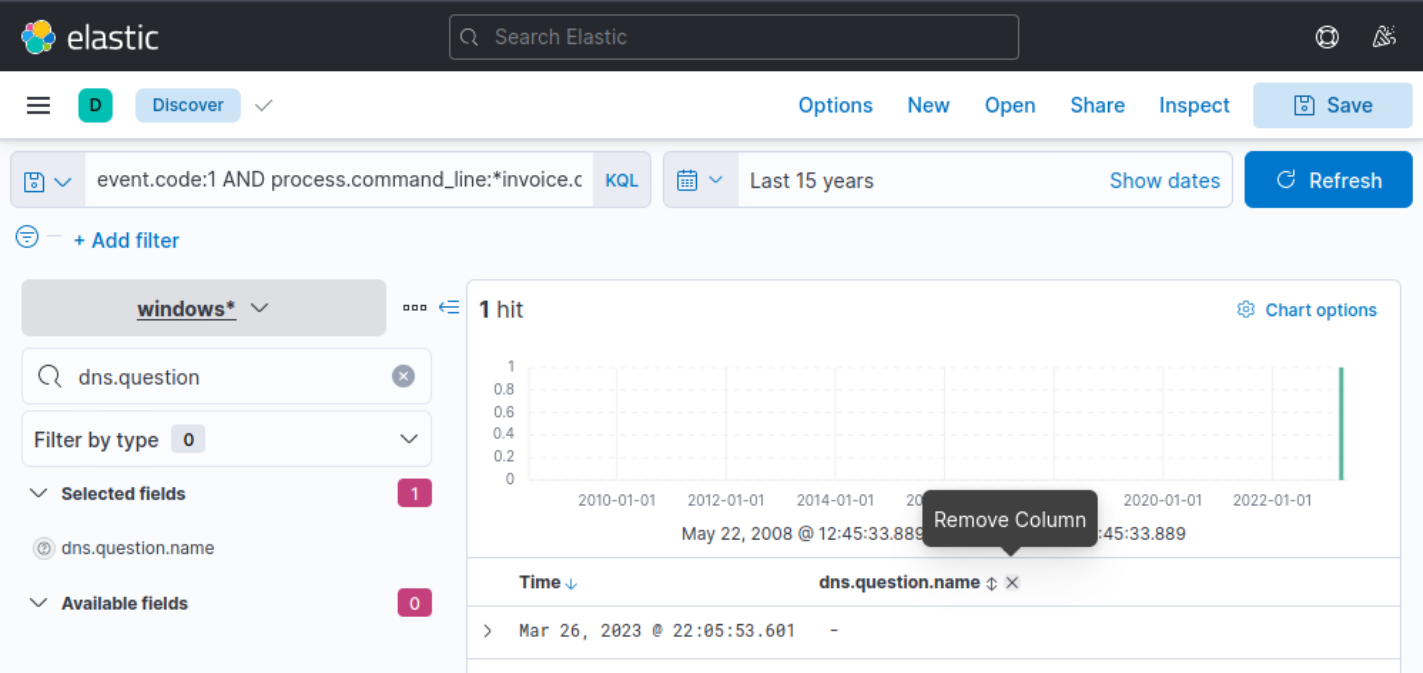The width and height of the screenshot is (1423, 673).
Task: Expand the Filter by type dropdown
Action: pos(408,439)
